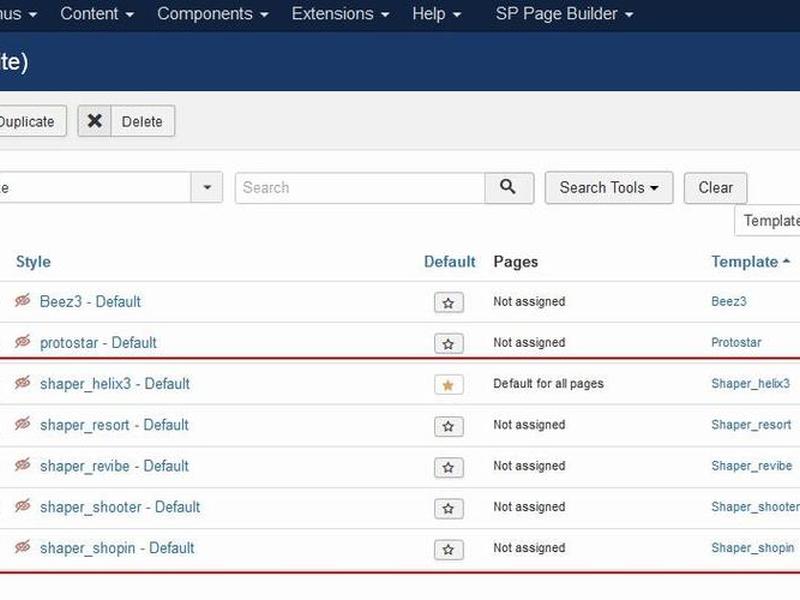Image resolution: width=800 pixels, height=600 pixels.
Task: Click 'Not assigned' in shaper_shopin row
Action: (x=529, y=548)
